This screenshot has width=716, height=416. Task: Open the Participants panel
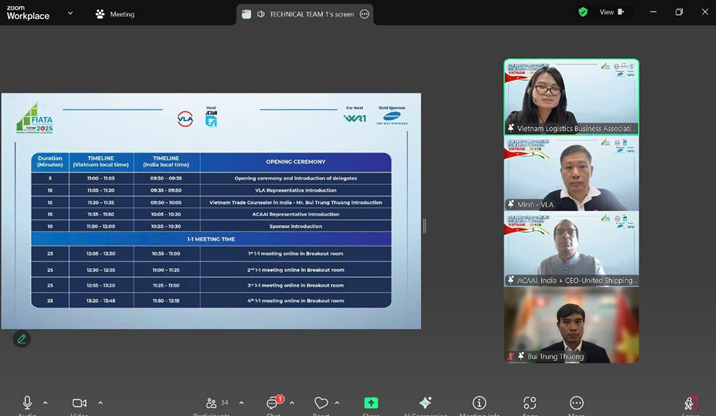point(212,402)
